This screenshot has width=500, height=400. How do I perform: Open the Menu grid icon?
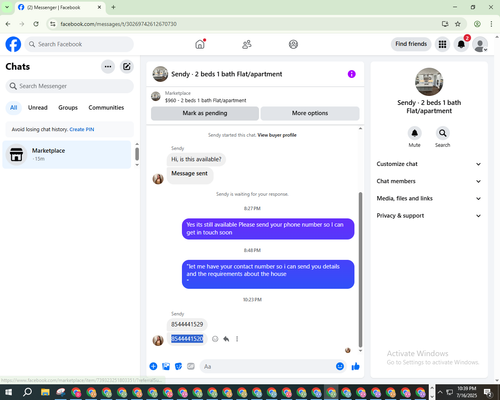(442, 44)
